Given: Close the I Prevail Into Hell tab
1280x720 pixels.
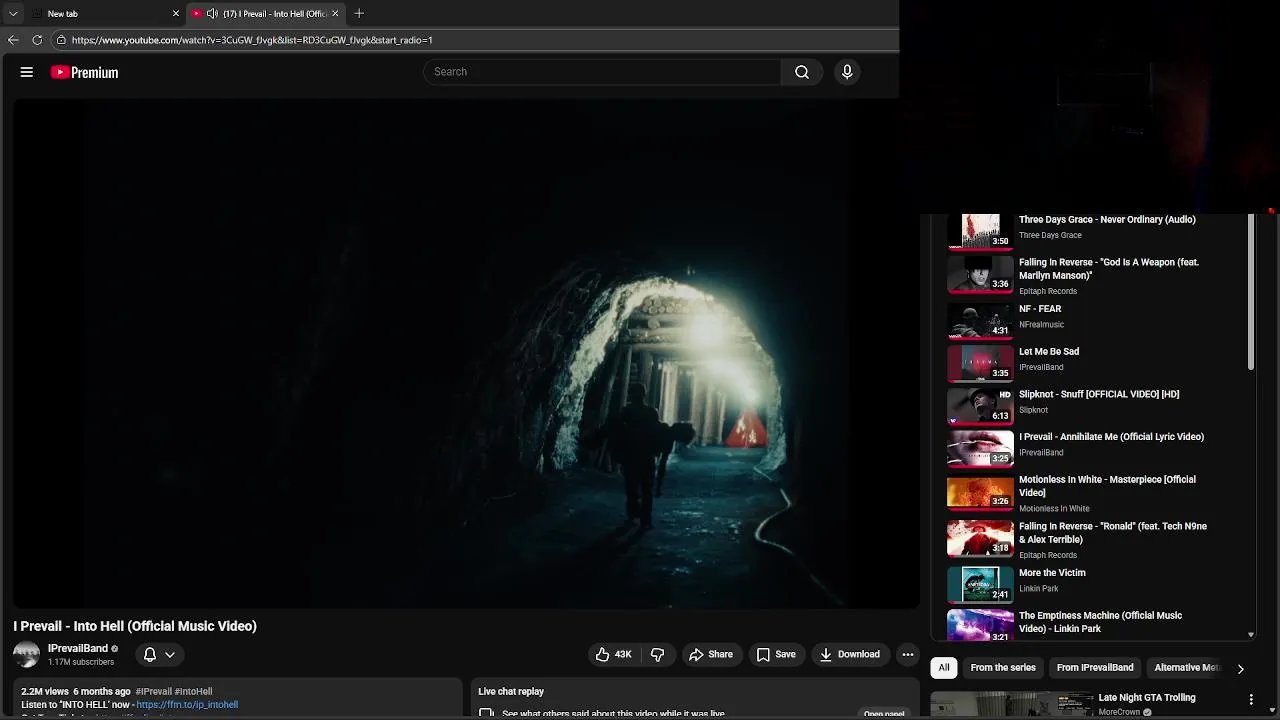Looking at the screenshot, I should (335, 13).
